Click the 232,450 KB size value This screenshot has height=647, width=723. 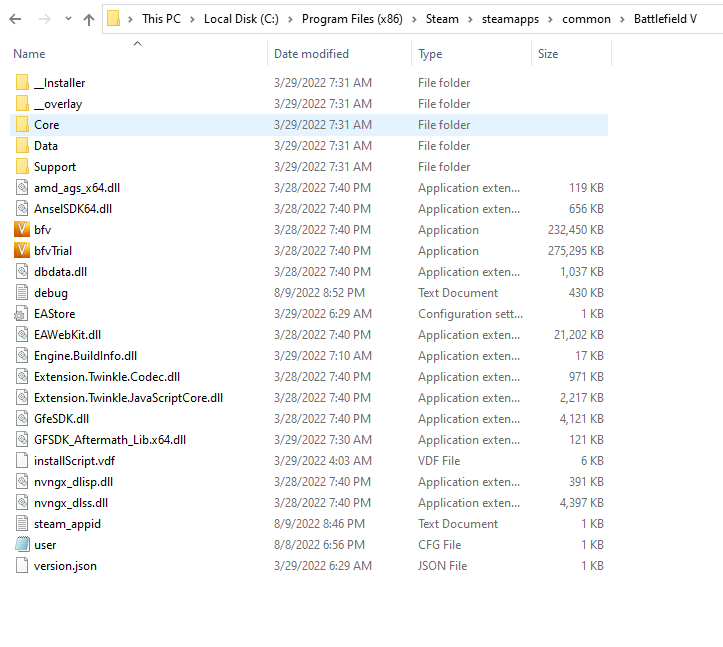point(575,230)
